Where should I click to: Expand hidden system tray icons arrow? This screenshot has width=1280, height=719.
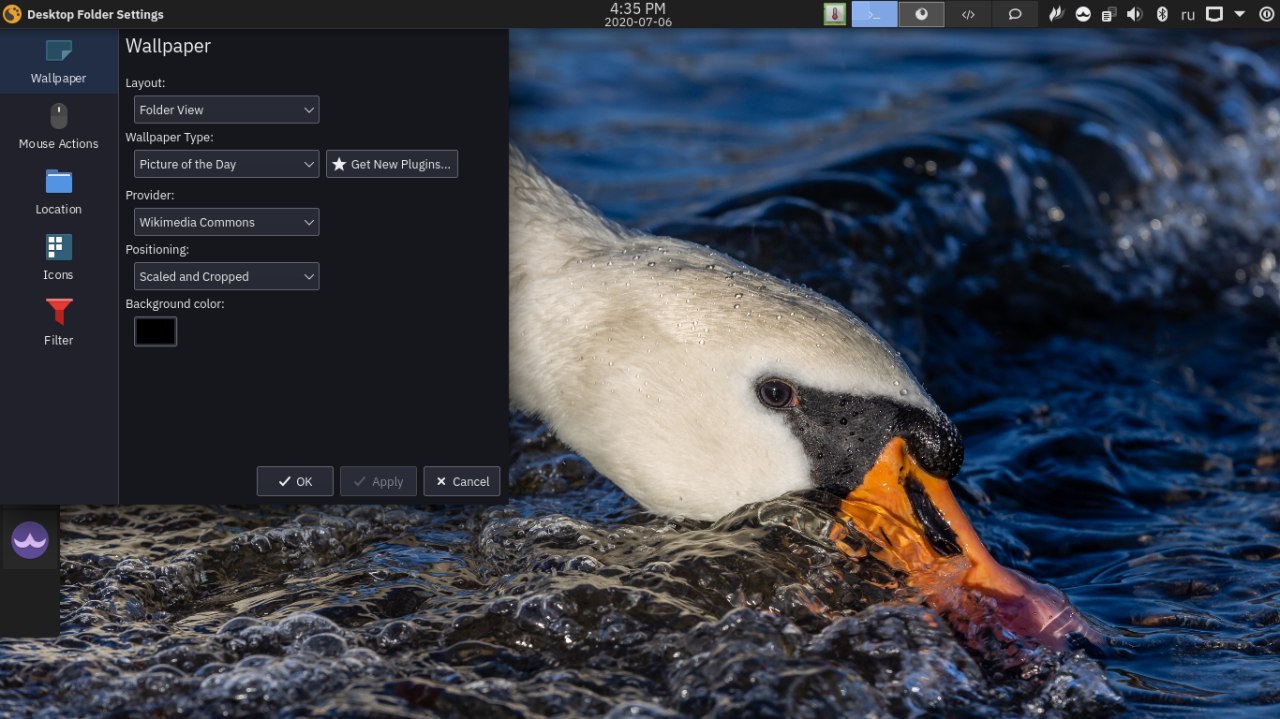pos(1240,14)
